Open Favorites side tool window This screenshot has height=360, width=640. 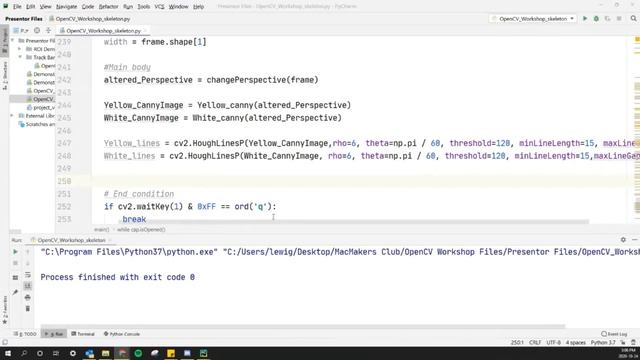coord(5,310)
